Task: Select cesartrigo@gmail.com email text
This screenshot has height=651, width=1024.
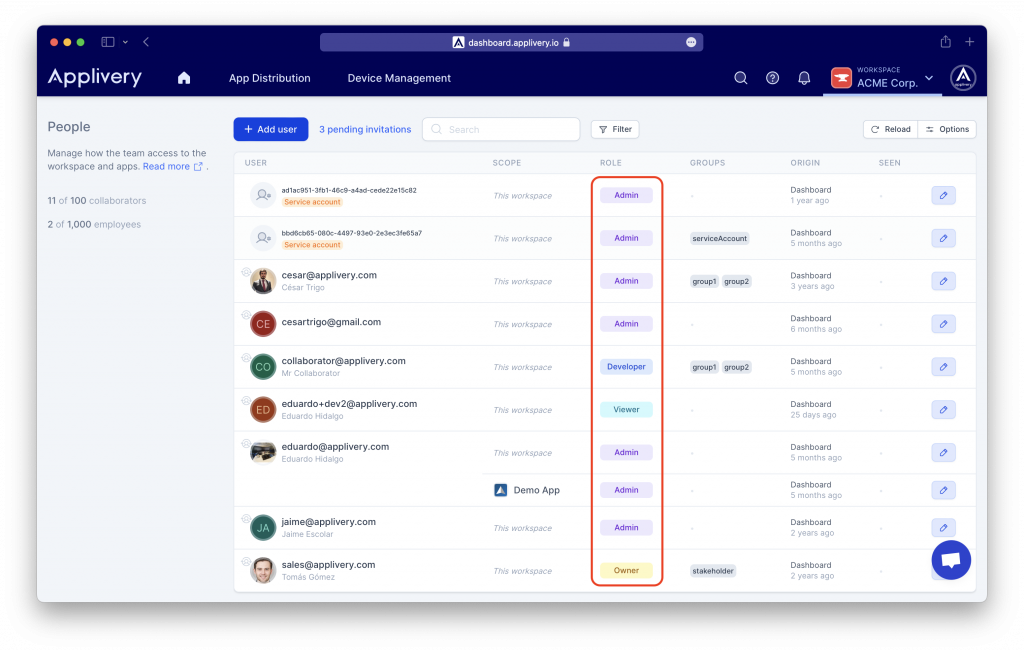Action: point(331,322)
